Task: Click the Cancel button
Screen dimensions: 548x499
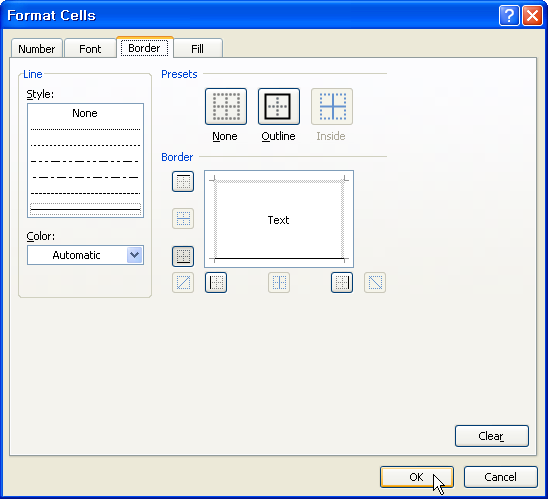Action: pyautogui.click(x=500, y=477)
